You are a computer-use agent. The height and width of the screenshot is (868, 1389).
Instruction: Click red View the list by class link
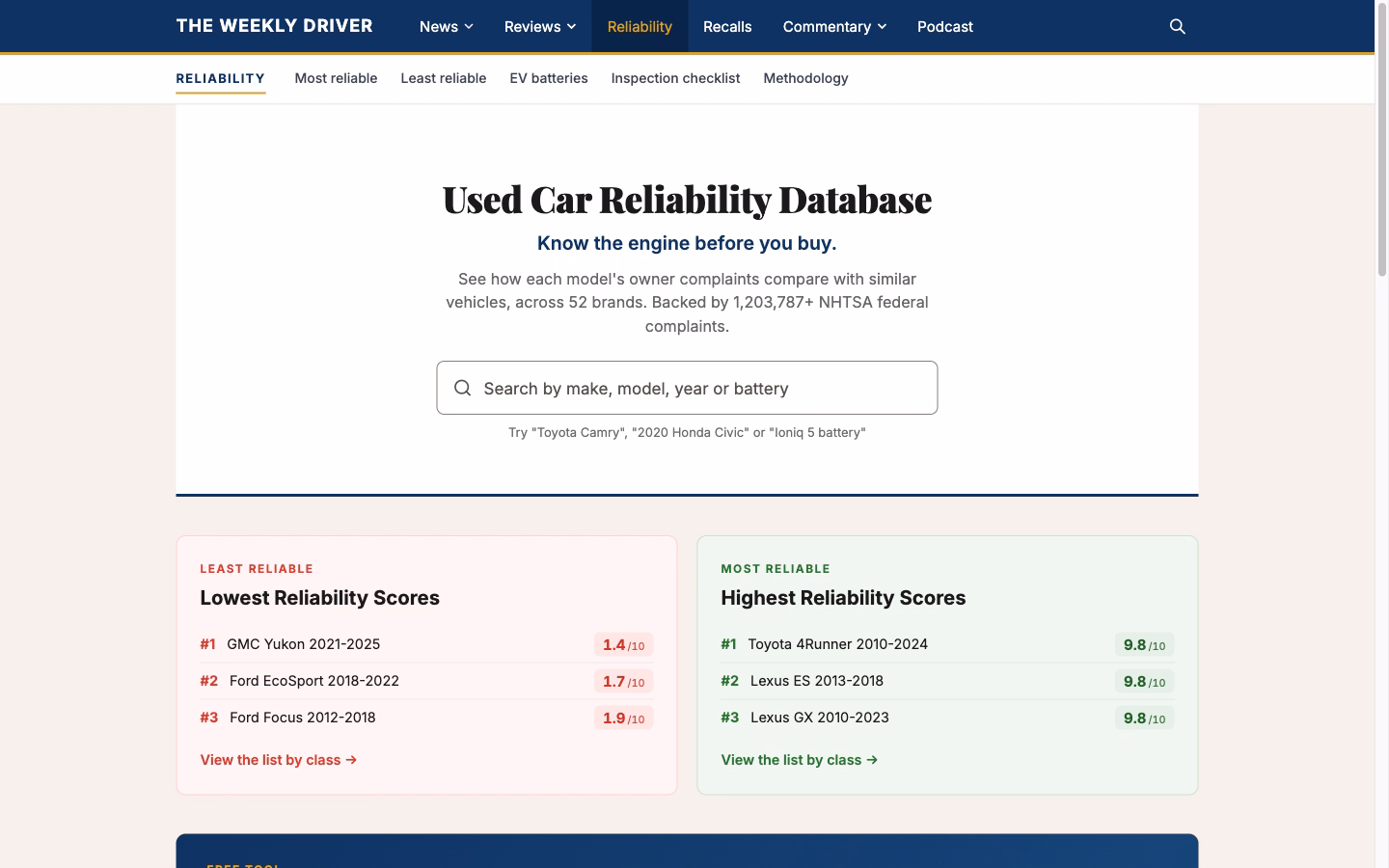pos(279,760)
